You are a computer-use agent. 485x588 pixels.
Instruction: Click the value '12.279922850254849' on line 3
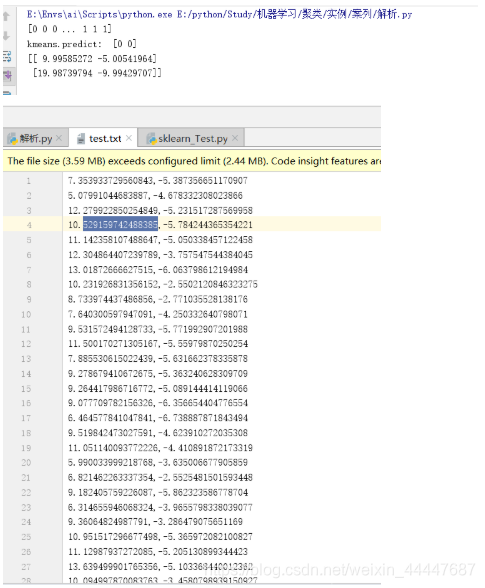[113, 210]
